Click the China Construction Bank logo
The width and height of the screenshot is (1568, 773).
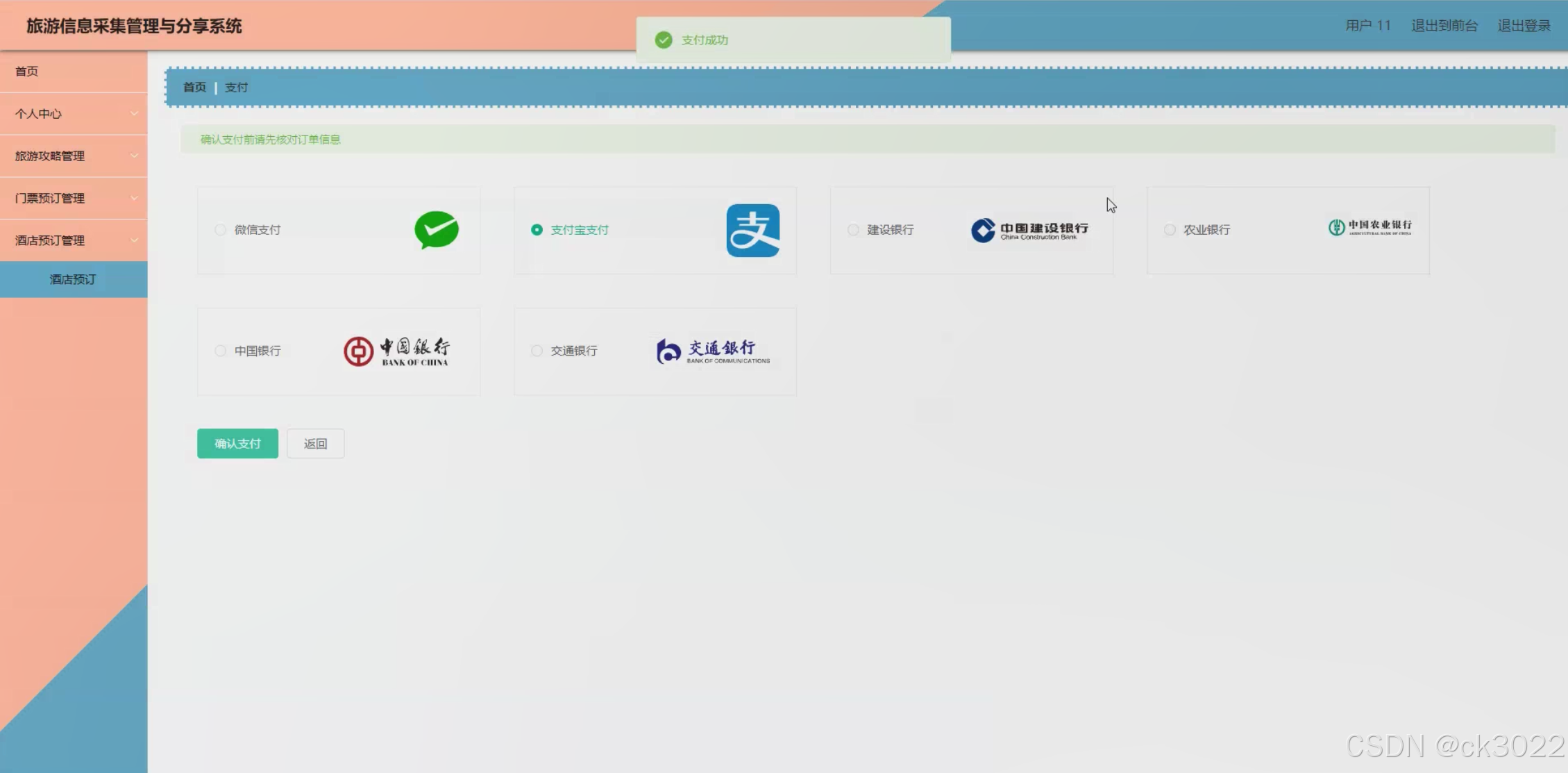1029,231
